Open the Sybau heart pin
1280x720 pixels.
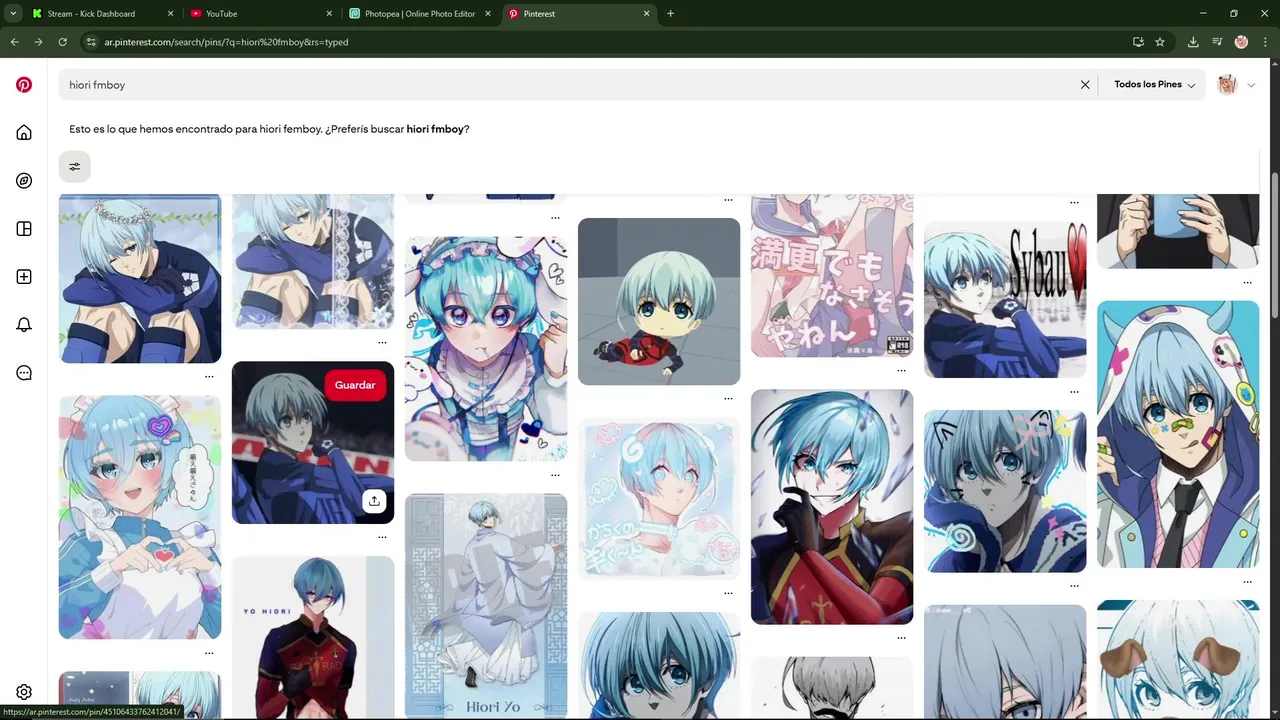click(x=1005, y=300)
